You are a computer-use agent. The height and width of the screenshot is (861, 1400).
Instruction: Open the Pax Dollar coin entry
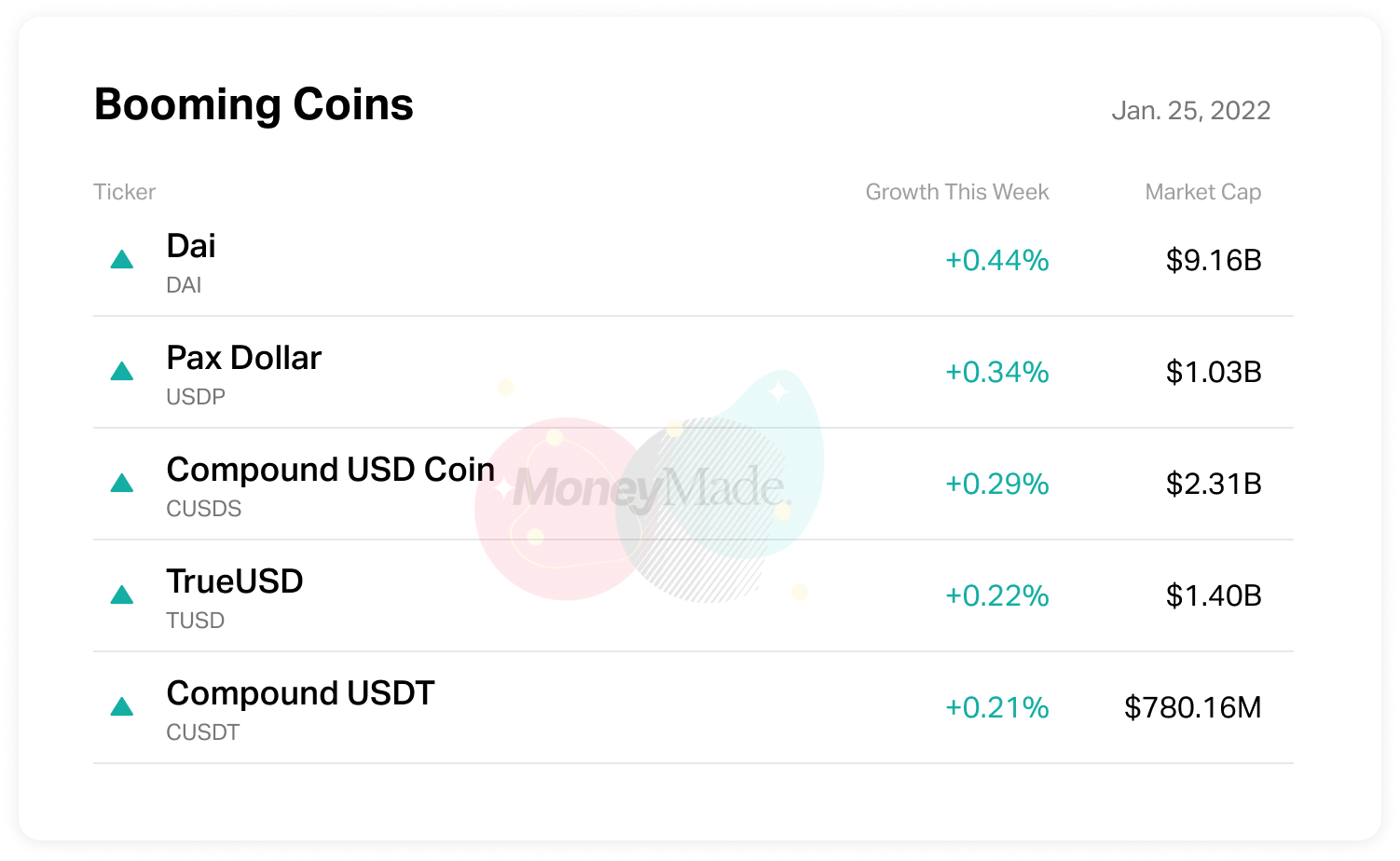[x=243, y=358]
